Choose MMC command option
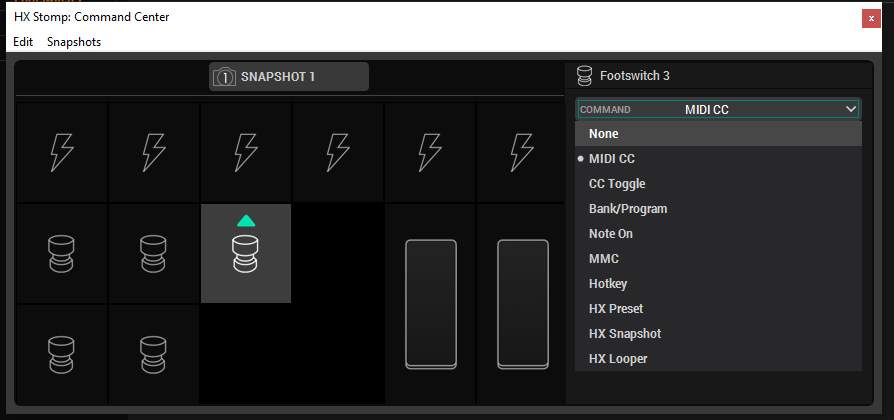Image resolution: width=894 pixels, height=420 pixels. coord(718,259)
